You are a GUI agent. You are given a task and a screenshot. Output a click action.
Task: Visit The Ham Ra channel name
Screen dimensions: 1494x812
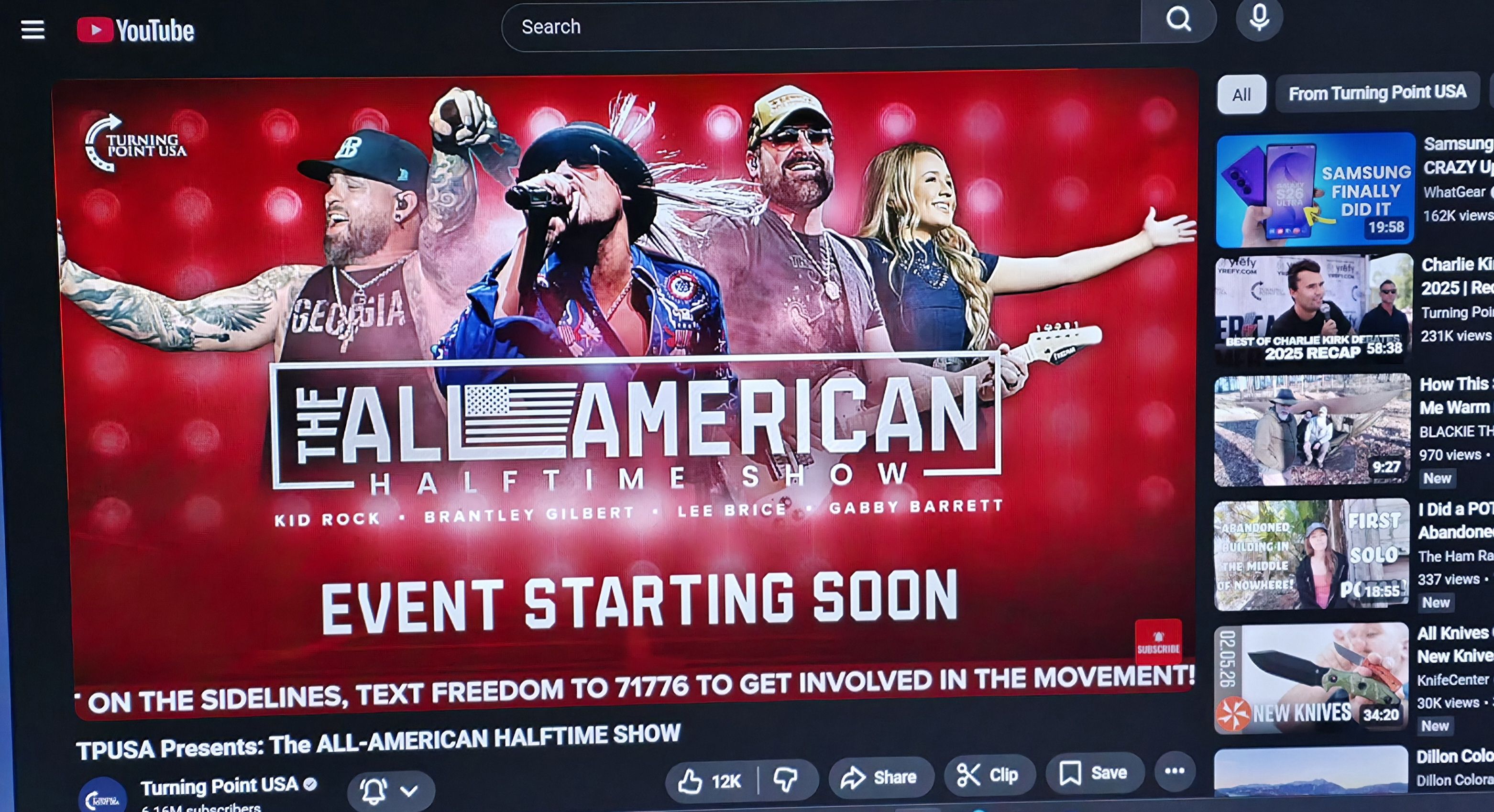(1456, 556)
